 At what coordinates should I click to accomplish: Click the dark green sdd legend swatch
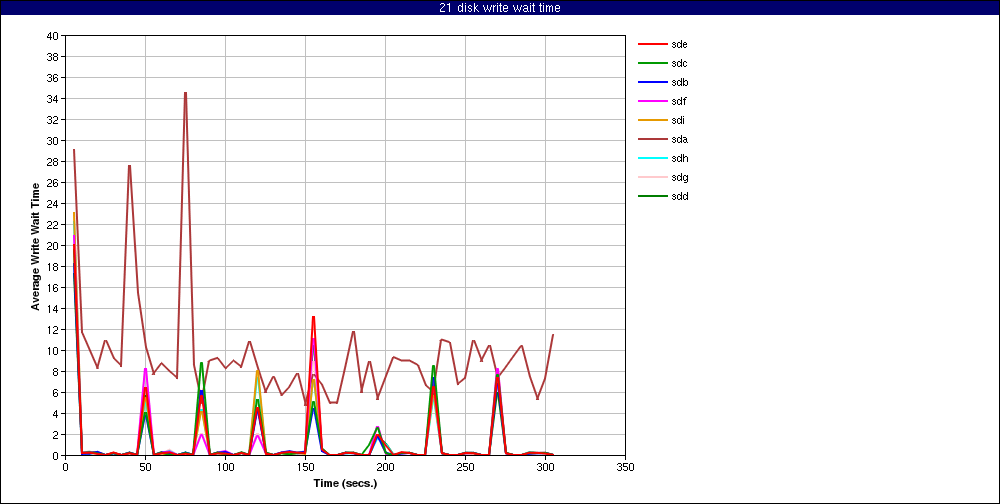[652, 196]
